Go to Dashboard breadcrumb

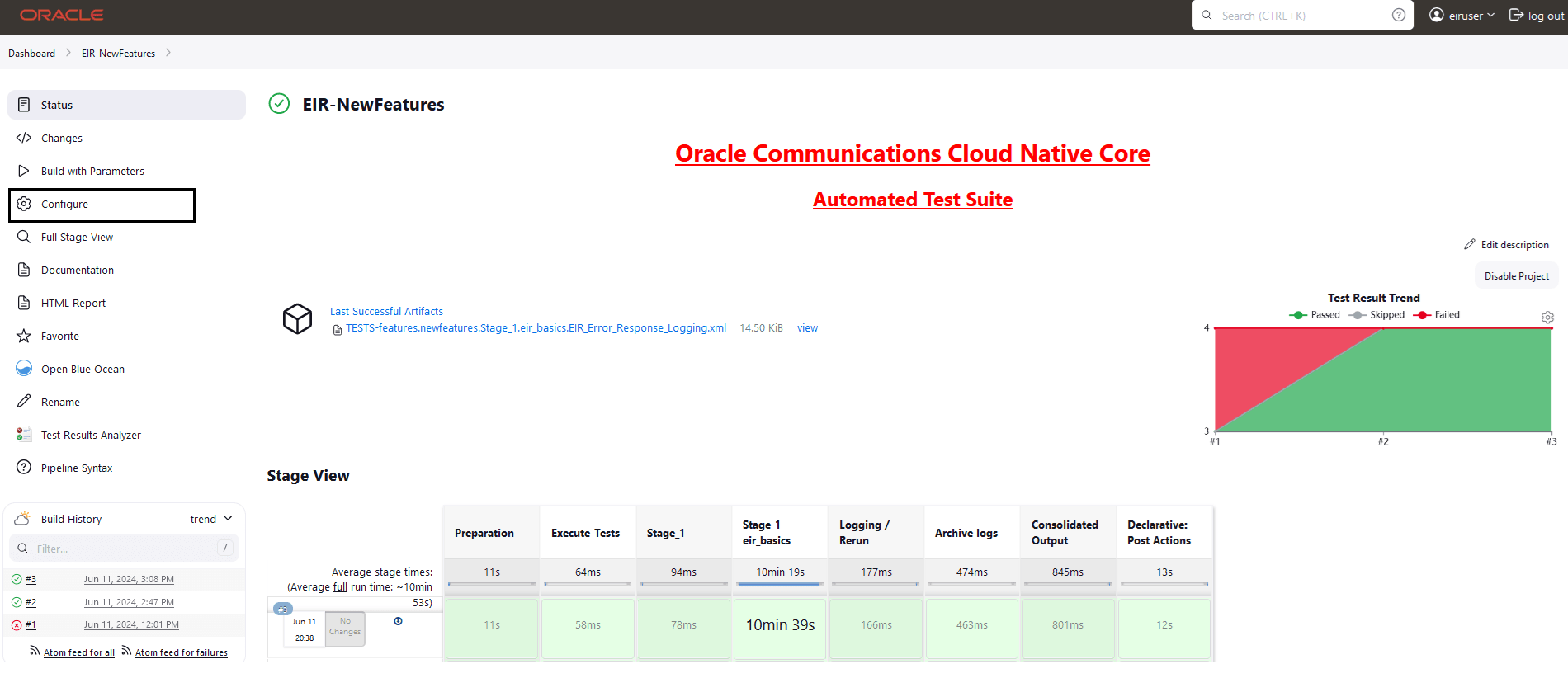(x=31, y=54)
